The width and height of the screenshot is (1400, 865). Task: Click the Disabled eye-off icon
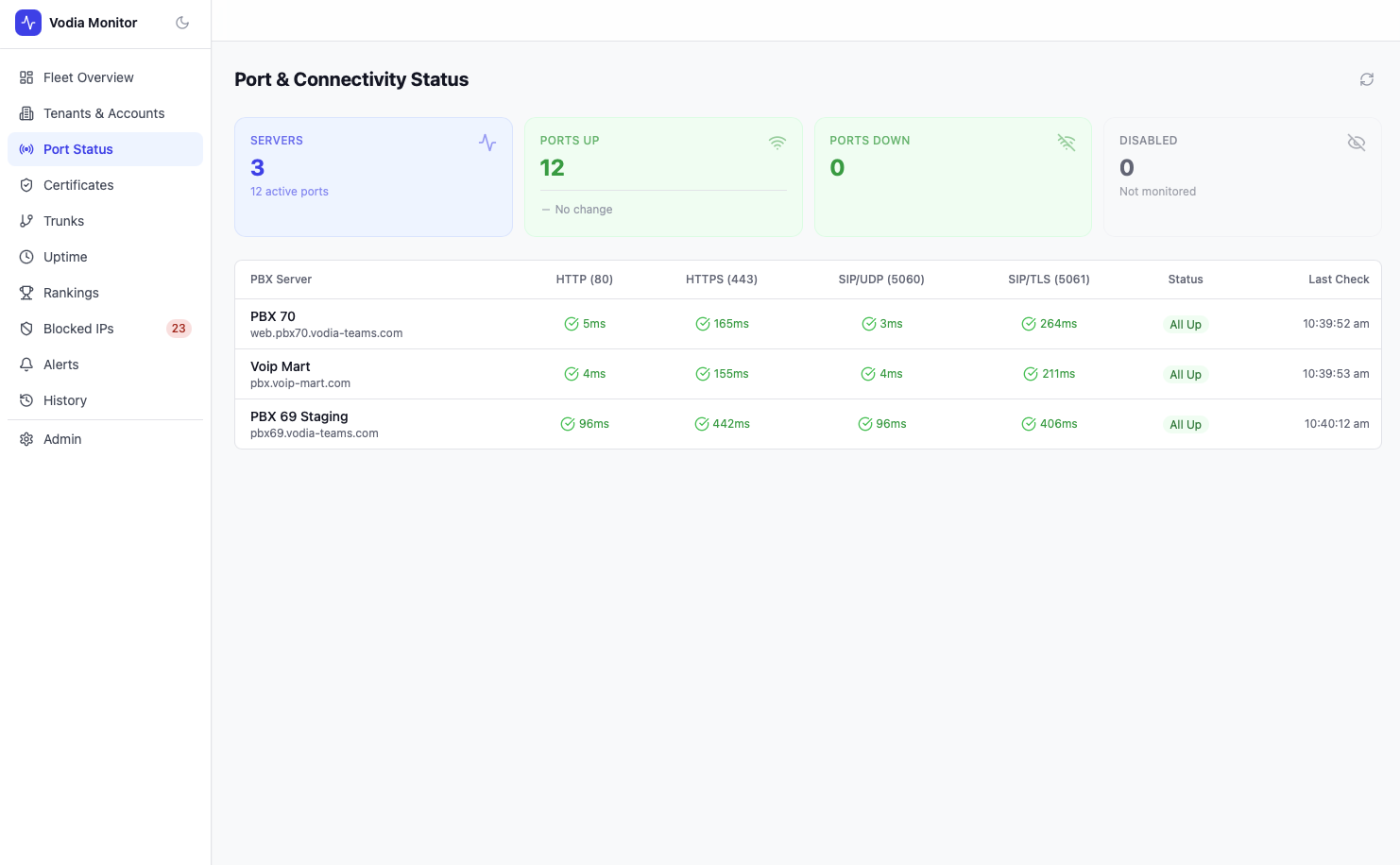(x=1356, y=143)
